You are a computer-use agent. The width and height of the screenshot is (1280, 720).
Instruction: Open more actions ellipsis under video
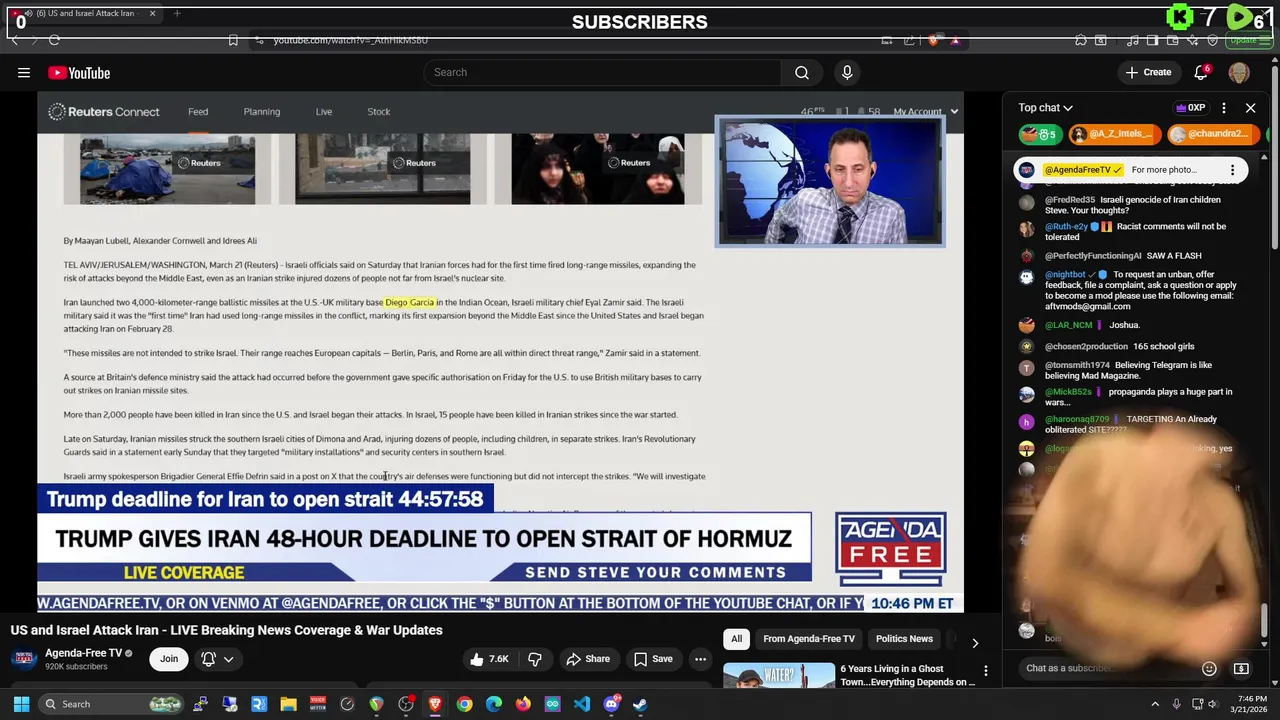(x=700, y=659)
